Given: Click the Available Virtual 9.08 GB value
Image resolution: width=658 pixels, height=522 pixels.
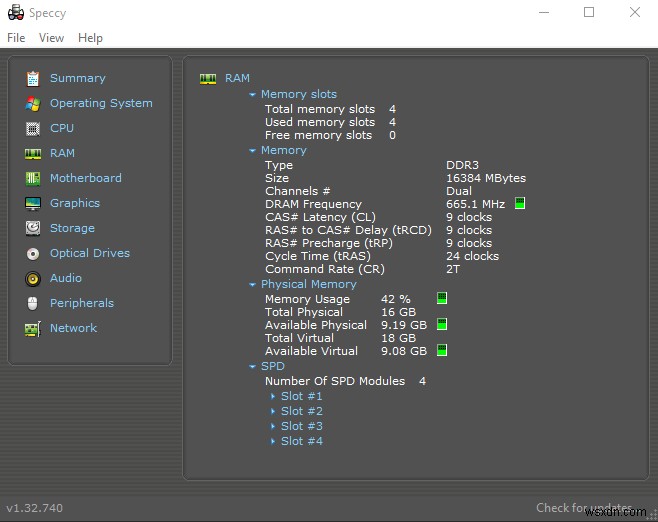Looking at the screenshot, I should 404,351.
